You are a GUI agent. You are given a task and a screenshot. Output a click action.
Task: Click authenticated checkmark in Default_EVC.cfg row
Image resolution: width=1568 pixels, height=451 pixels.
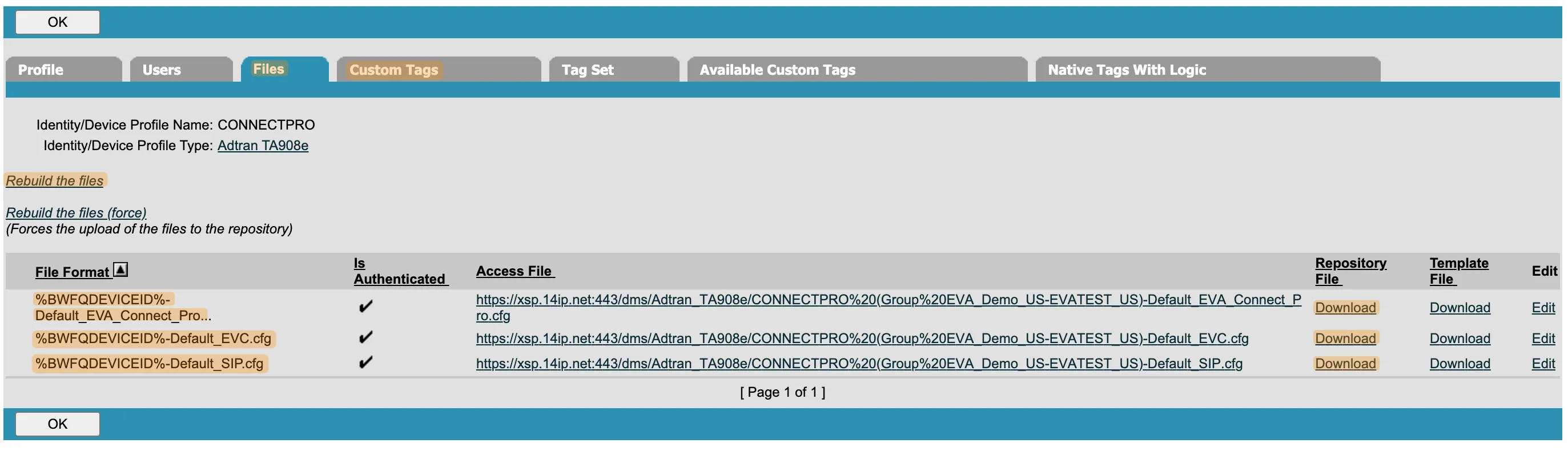click(365, 337)
